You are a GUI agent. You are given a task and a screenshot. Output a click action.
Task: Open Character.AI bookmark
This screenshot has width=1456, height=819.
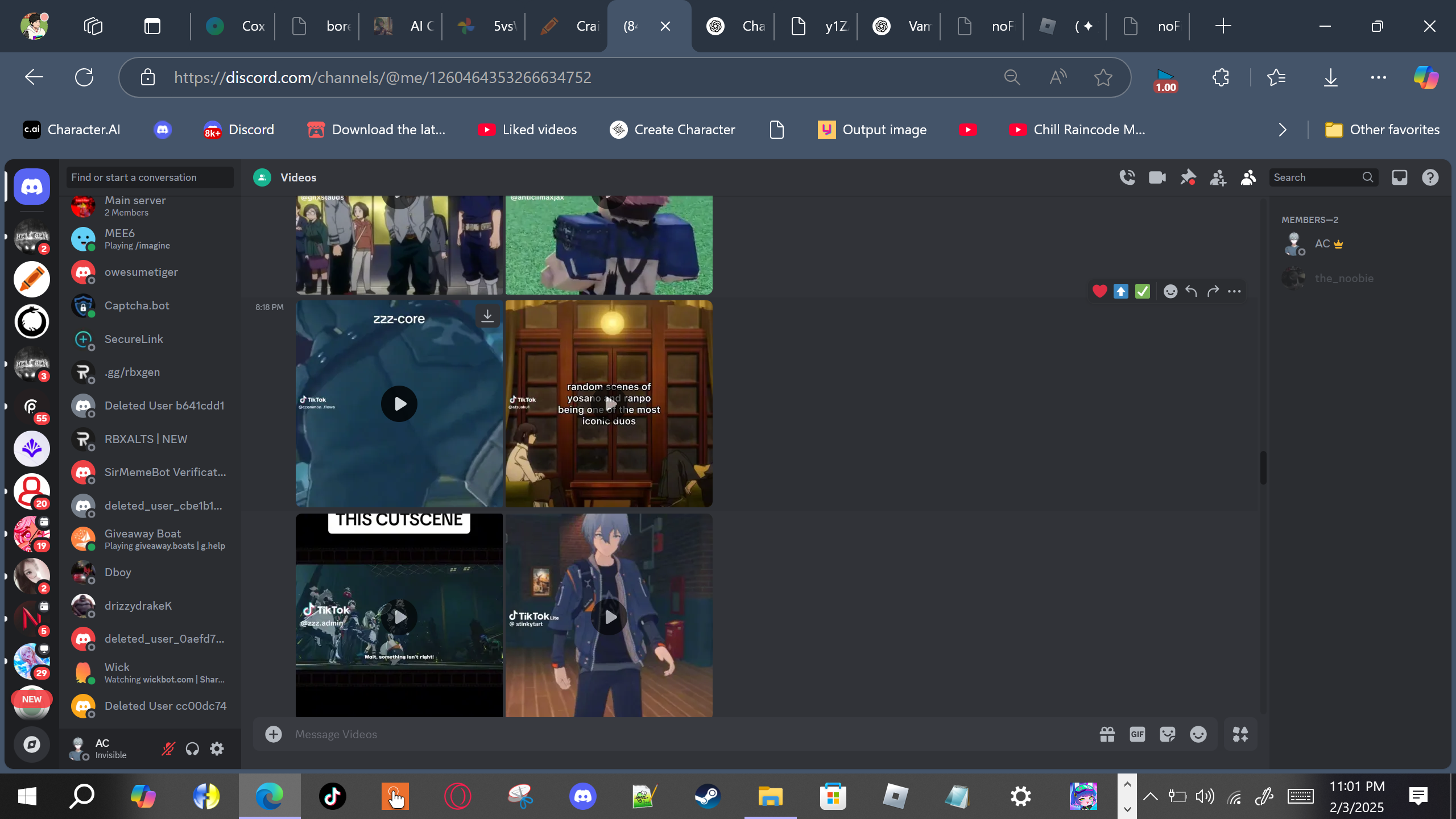coord(72,130)
